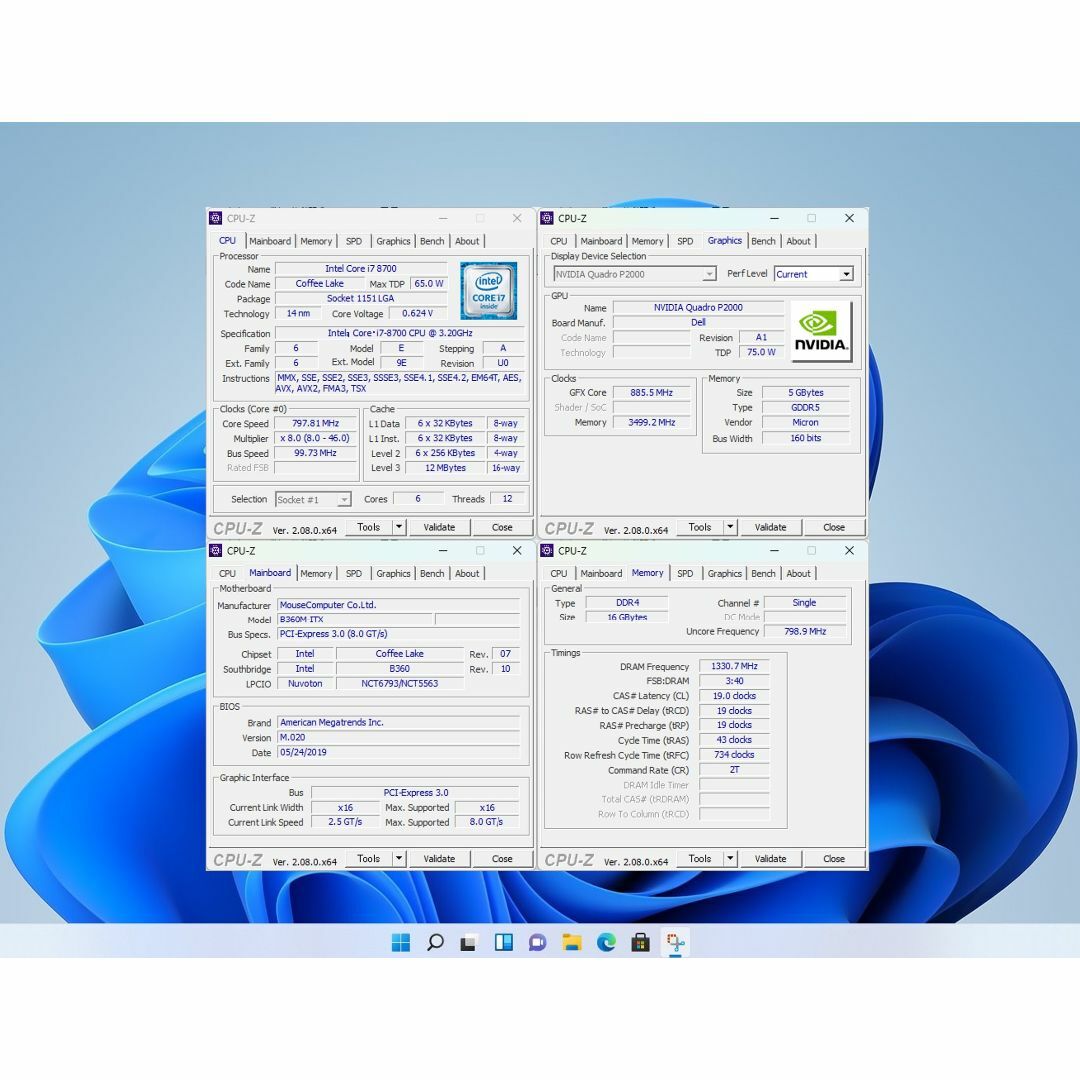Open Tools dropdown arrow in CPU window

point(399,527)
